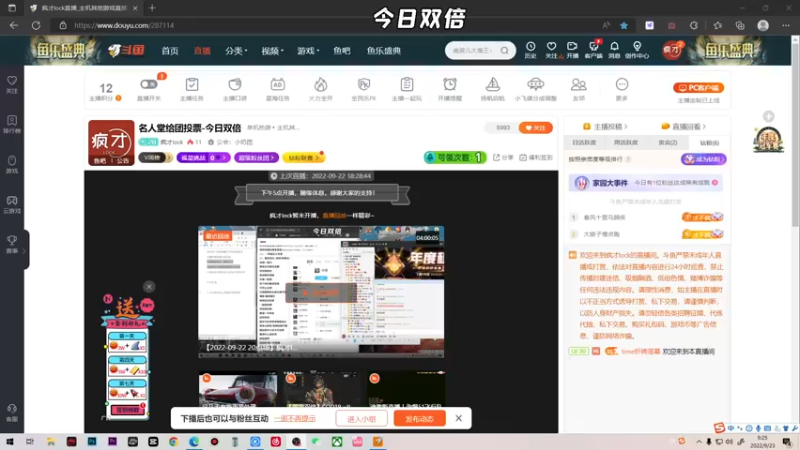Viewport: 800px width, 450px height.
Task: Go to 首页 home in navigation
Action: (x=170, y=51)
